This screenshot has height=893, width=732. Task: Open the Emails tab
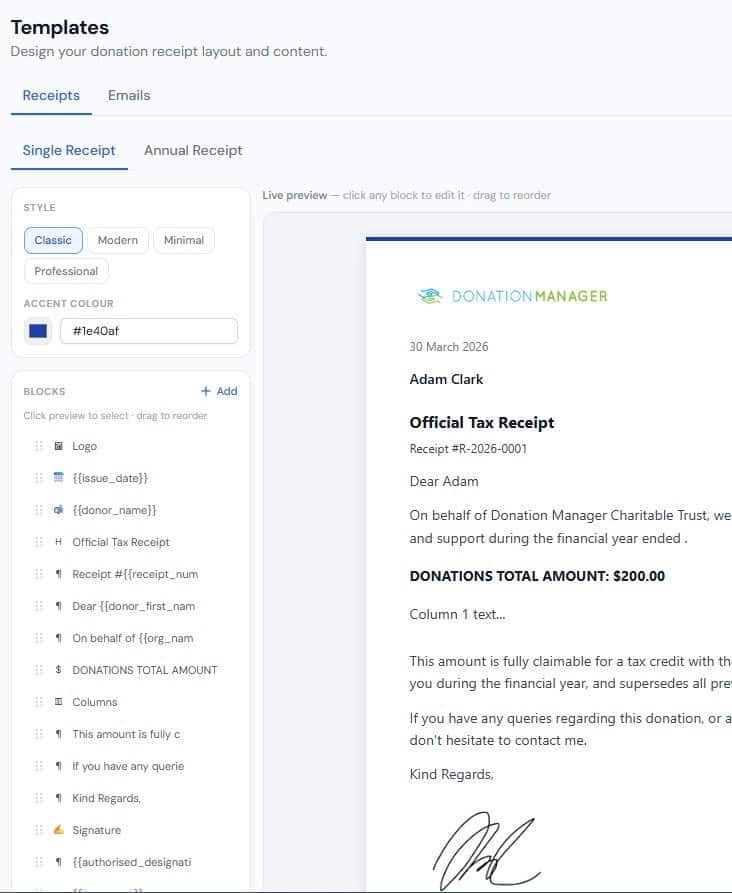point(129,96)
